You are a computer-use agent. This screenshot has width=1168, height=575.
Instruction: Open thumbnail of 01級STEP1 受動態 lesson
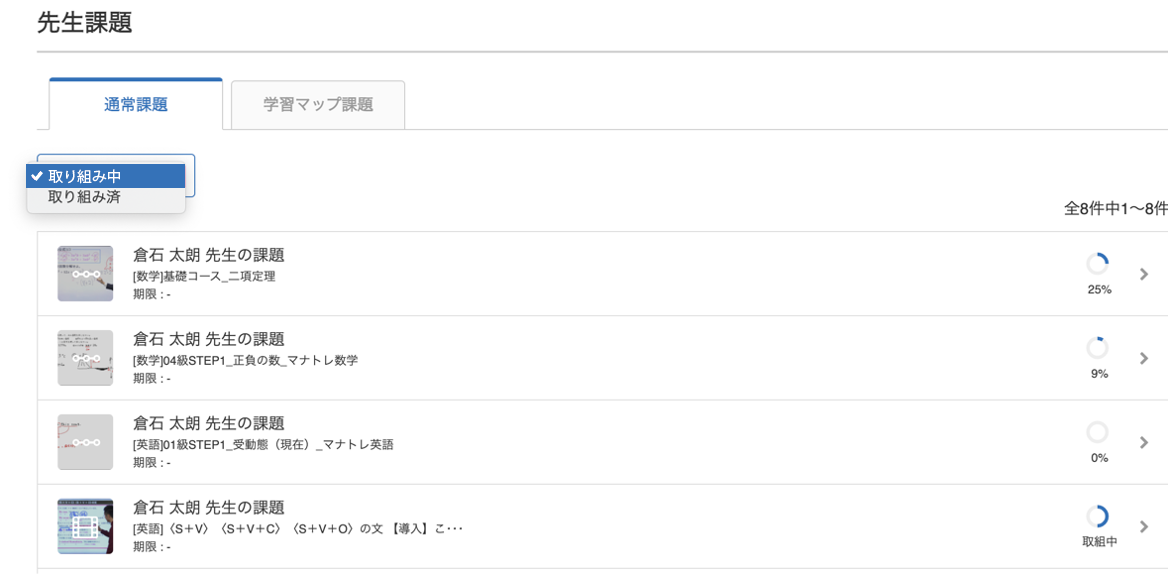click(85, 442)
